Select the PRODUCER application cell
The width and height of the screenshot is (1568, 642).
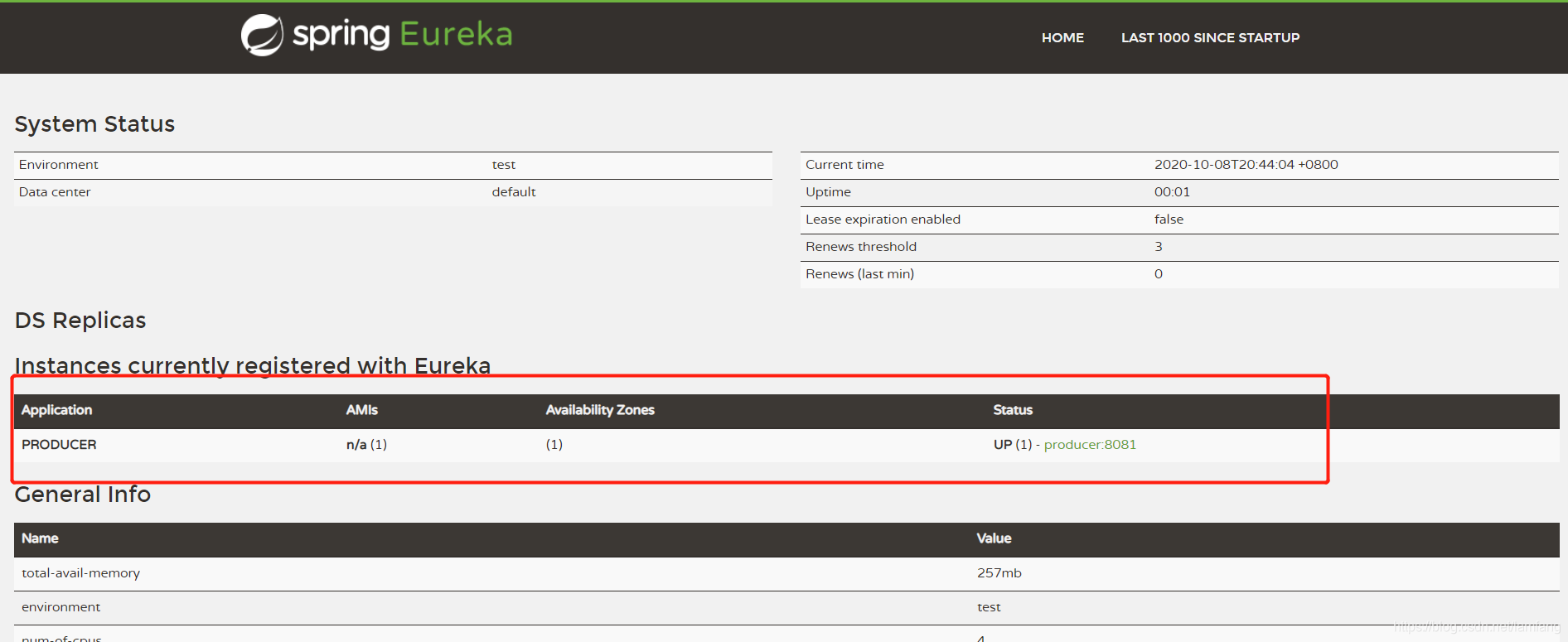tap(59, 444)
